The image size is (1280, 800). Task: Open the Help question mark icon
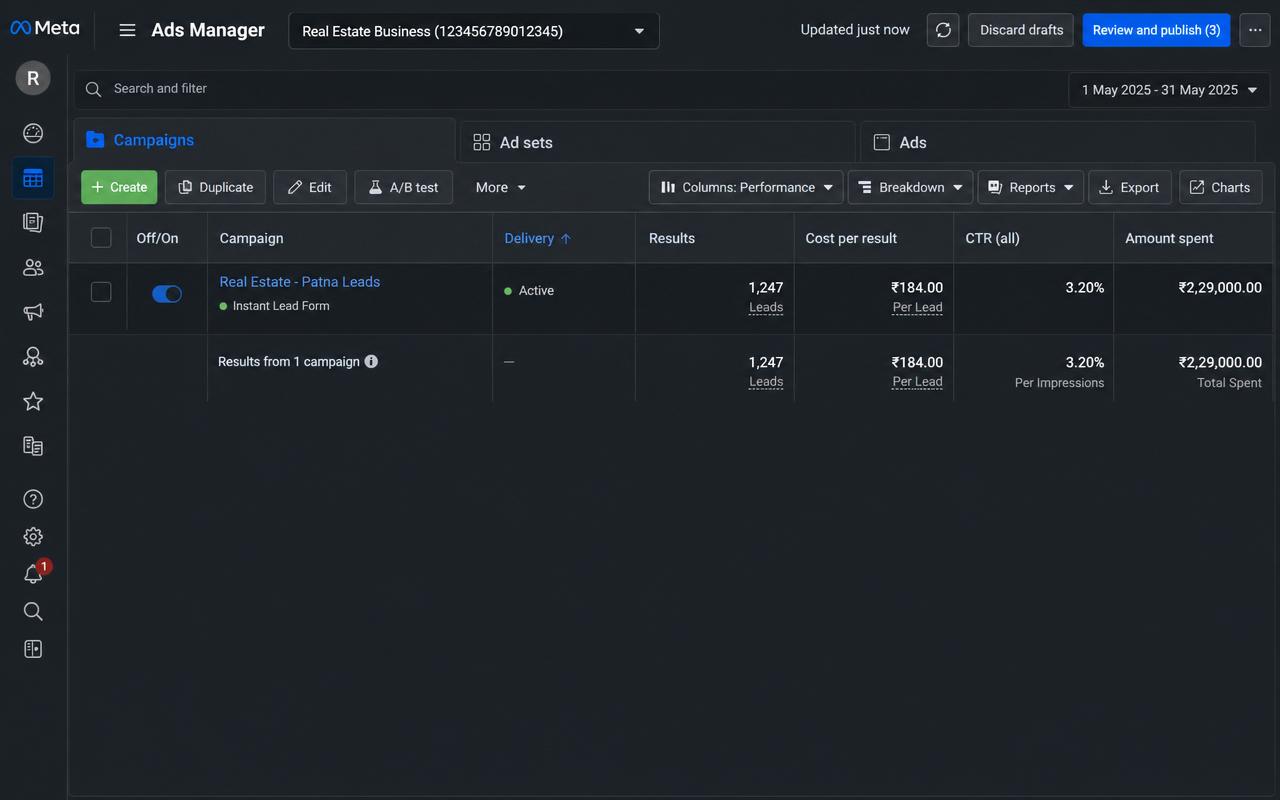(x=33, y=499)
